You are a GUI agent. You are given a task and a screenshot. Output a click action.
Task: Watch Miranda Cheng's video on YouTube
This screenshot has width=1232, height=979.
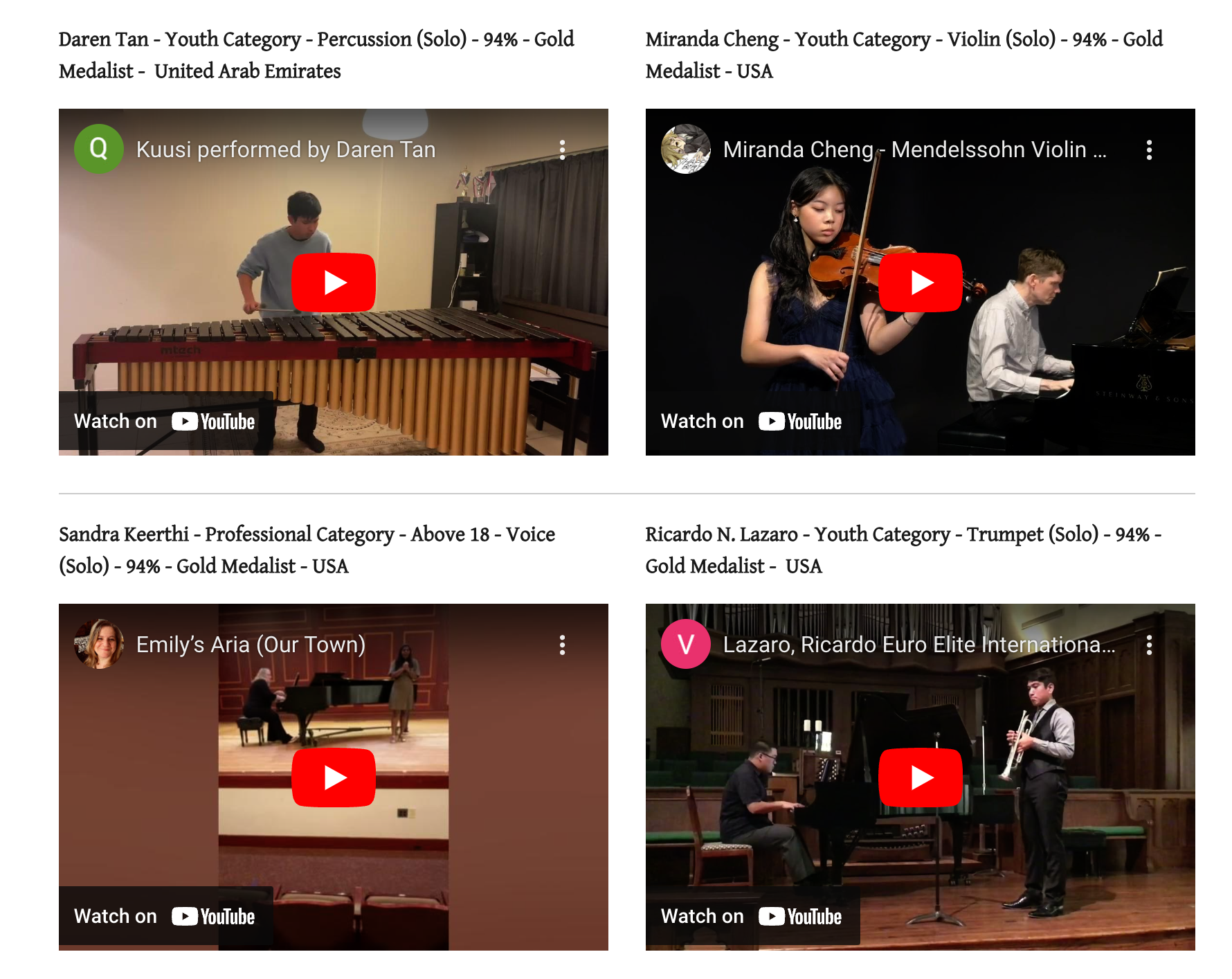coord(752,421)
